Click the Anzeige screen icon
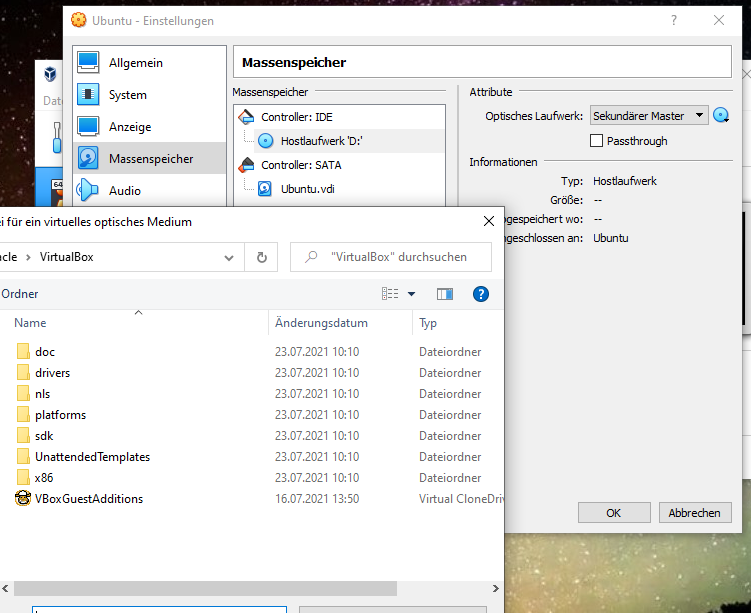This screenshot has height=613, width=751. coord(88,126)
